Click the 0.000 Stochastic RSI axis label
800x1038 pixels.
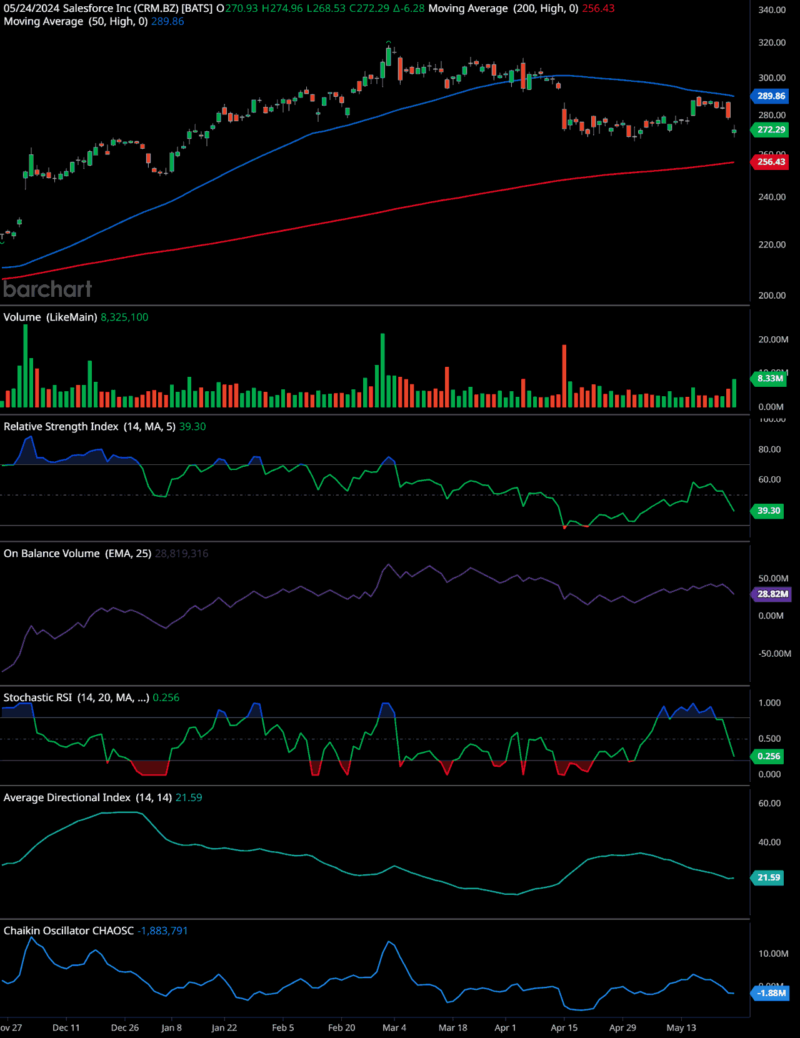coord(769,774)
